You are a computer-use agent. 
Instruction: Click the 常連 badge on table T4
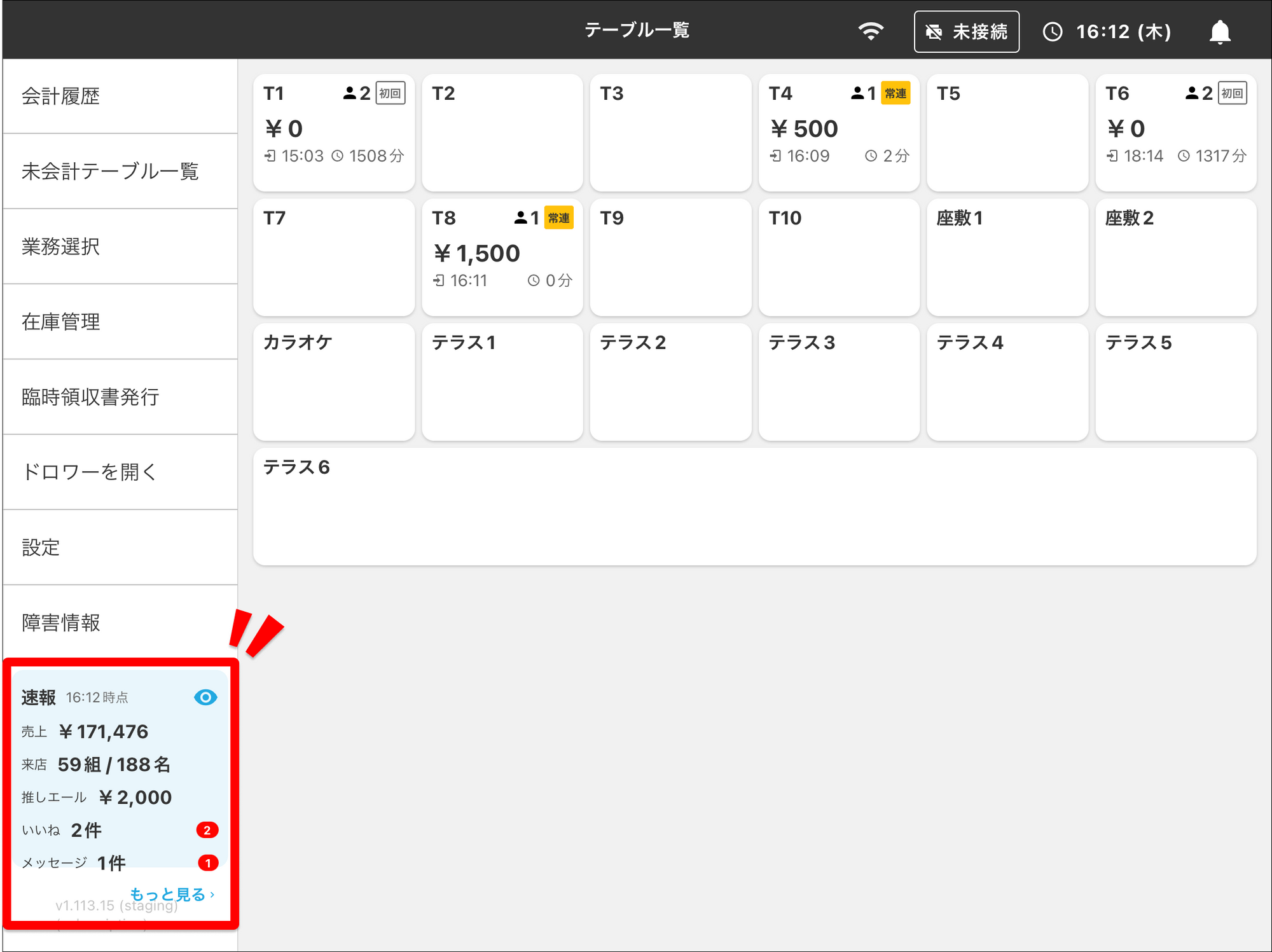pyautogui.click(x=895, y=93)
